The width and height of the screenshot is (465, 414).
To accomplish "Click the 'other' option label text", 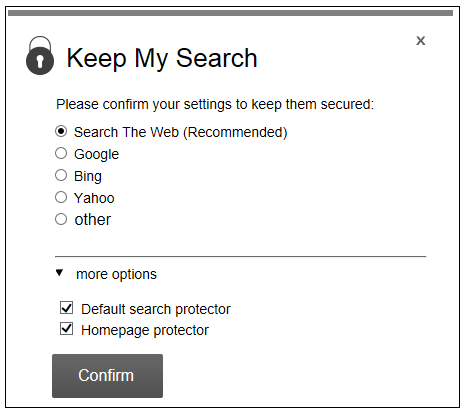I will pos(93,220).
